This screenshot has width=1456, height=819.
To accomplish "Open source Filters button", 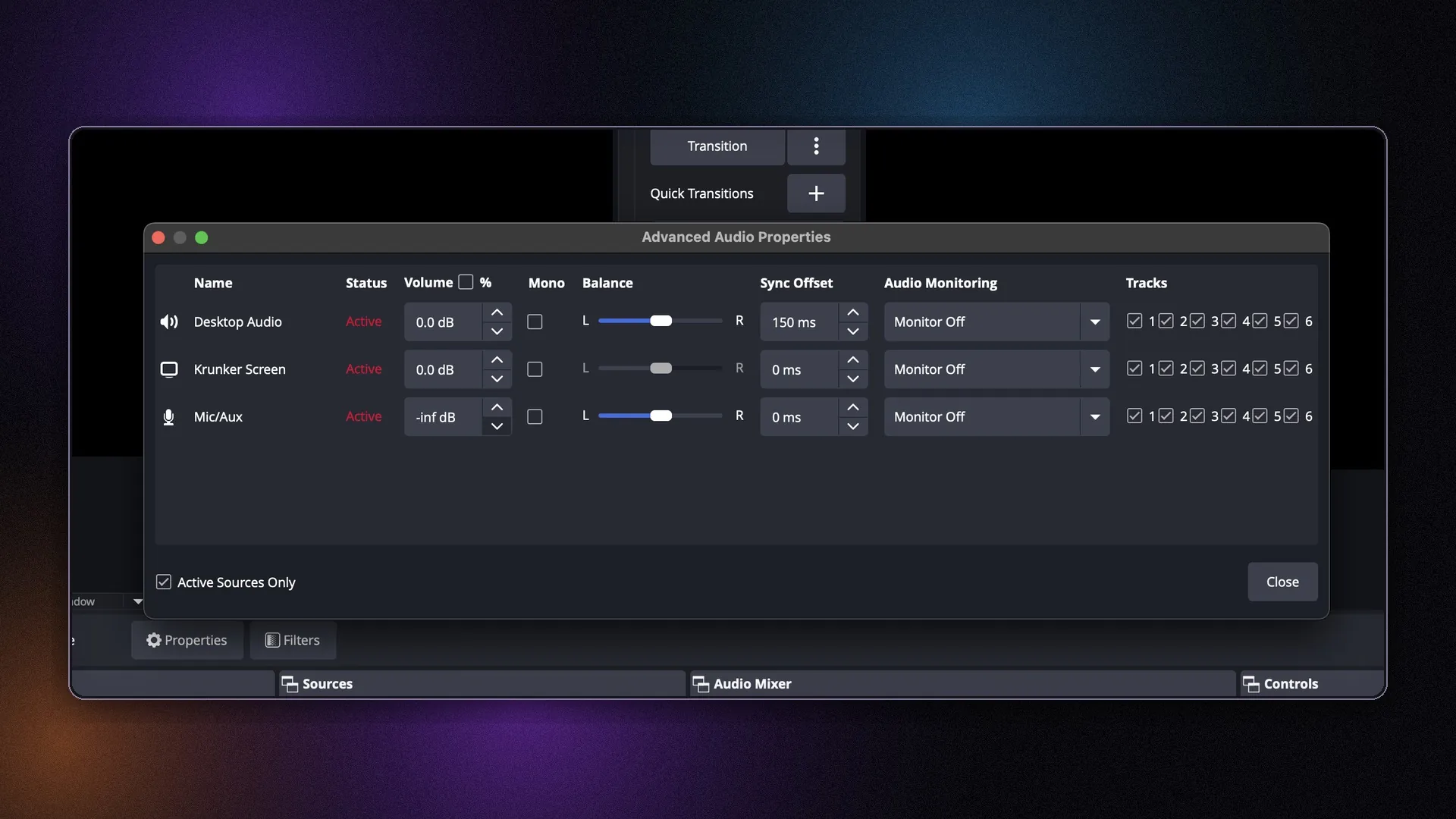I will coord(293,640).
